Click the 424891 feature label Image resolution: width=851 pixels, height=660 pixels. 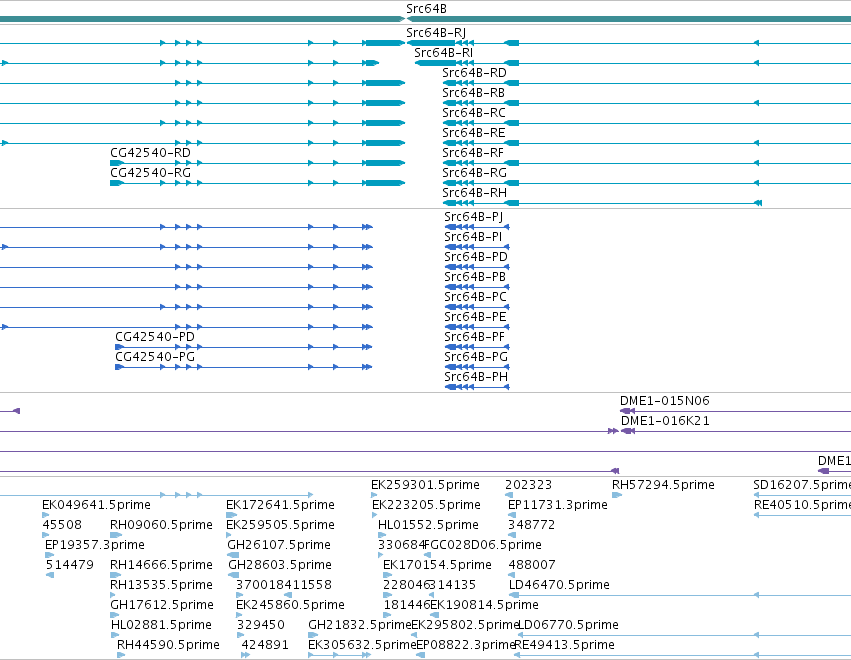[265, 646]
